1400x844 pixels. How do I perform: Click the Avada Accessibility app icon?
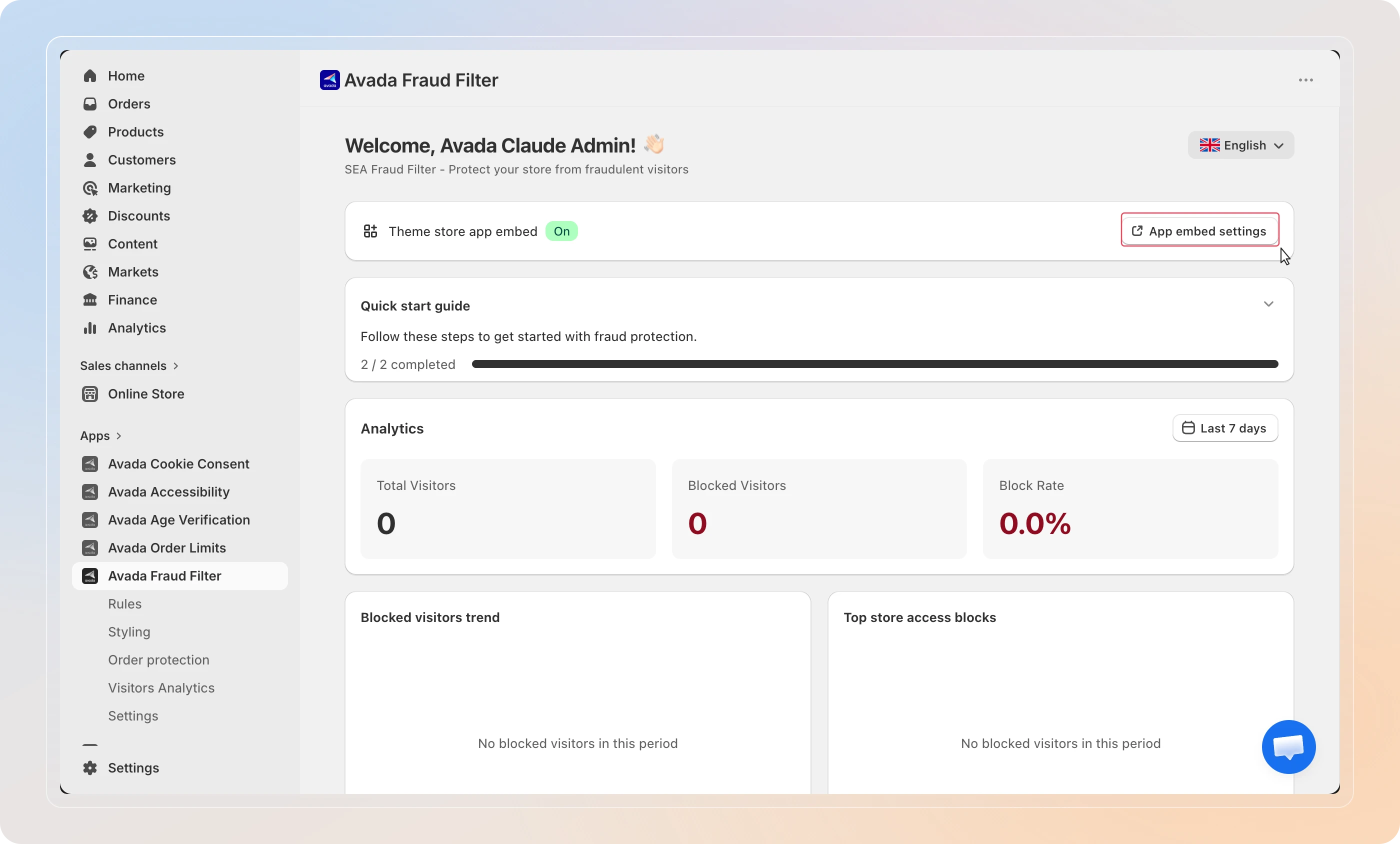[90, 491]
